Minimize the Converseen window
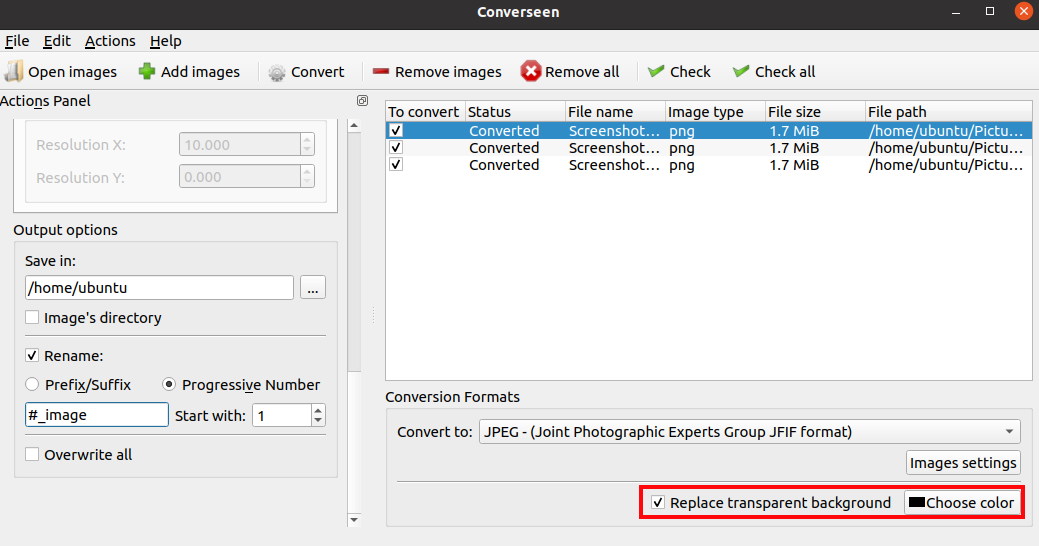 click(x=956, y=12)
